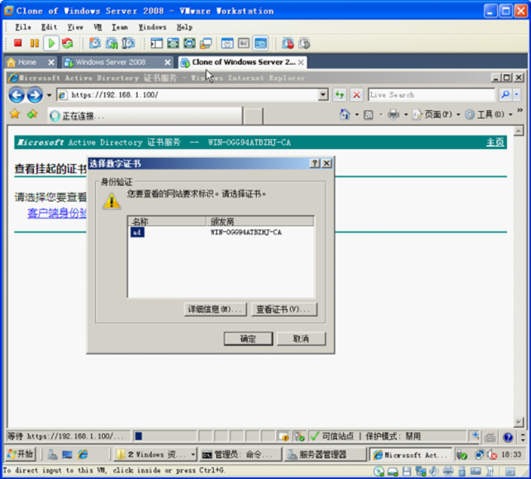This screenshot has height=479, width=531.
Task: Click the 颁发者 column header
Action: click(260, 222)
